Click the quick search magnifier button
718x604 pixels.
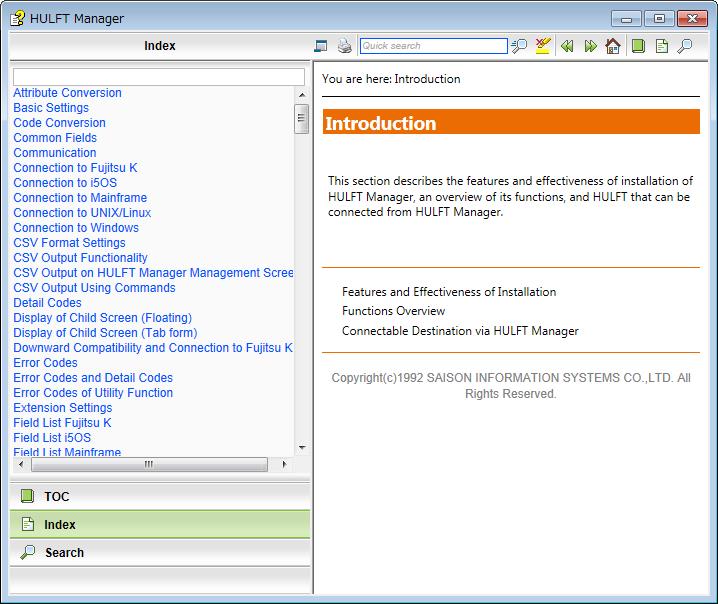[x=519, y=46]
